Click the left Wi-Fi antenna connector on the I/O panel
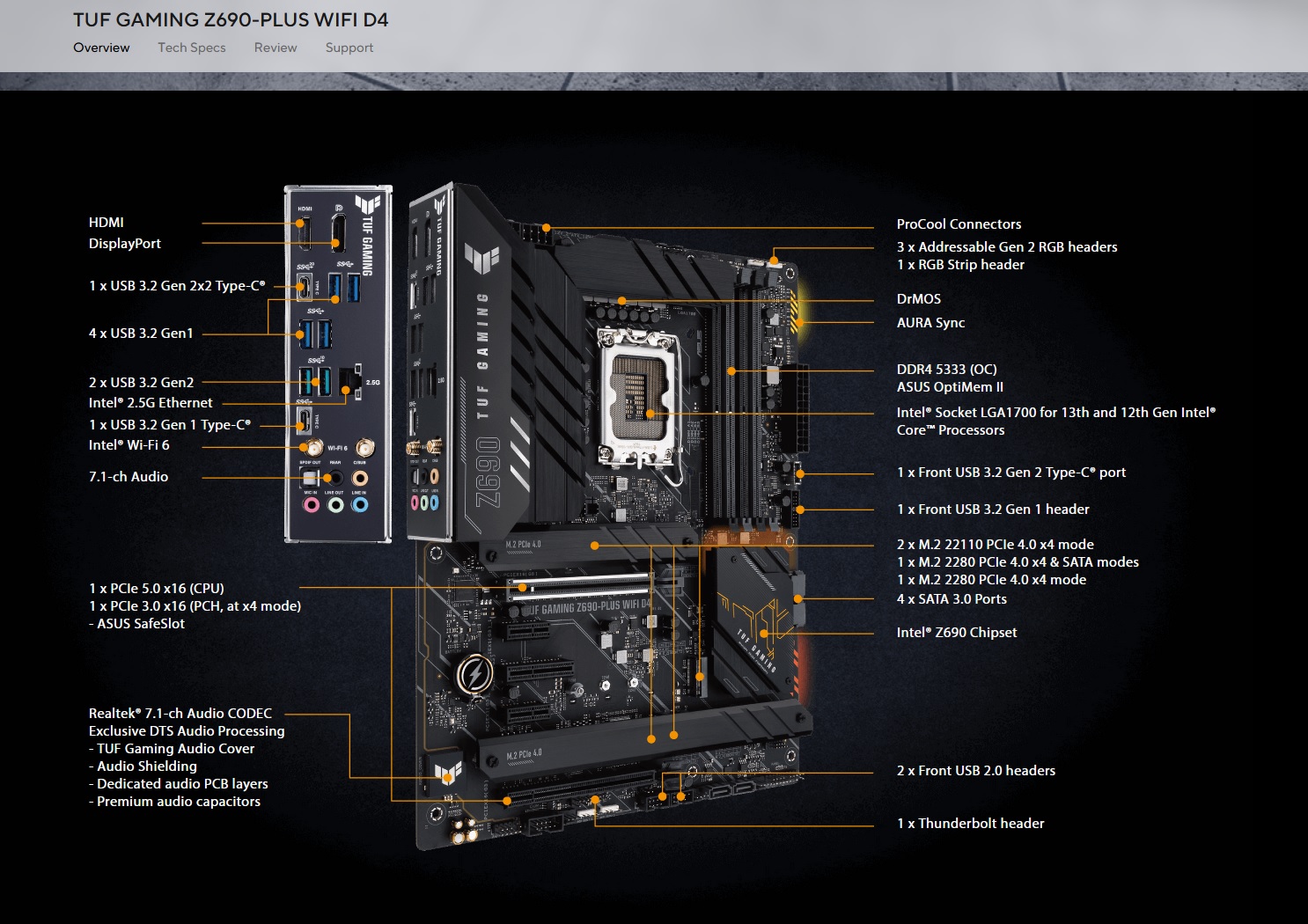This screenshot has height=924, width=1308. coord(312,449)
